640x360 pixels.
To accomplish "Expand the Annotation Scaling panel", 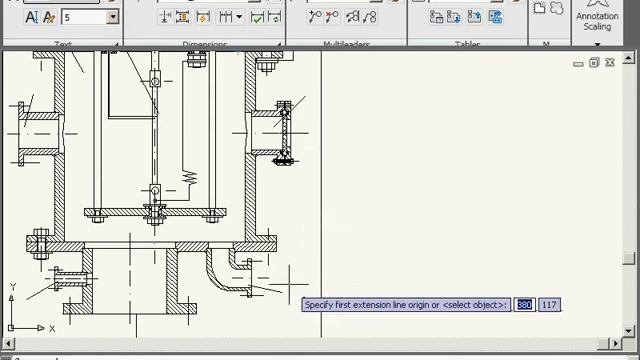I will coord(598,44).
